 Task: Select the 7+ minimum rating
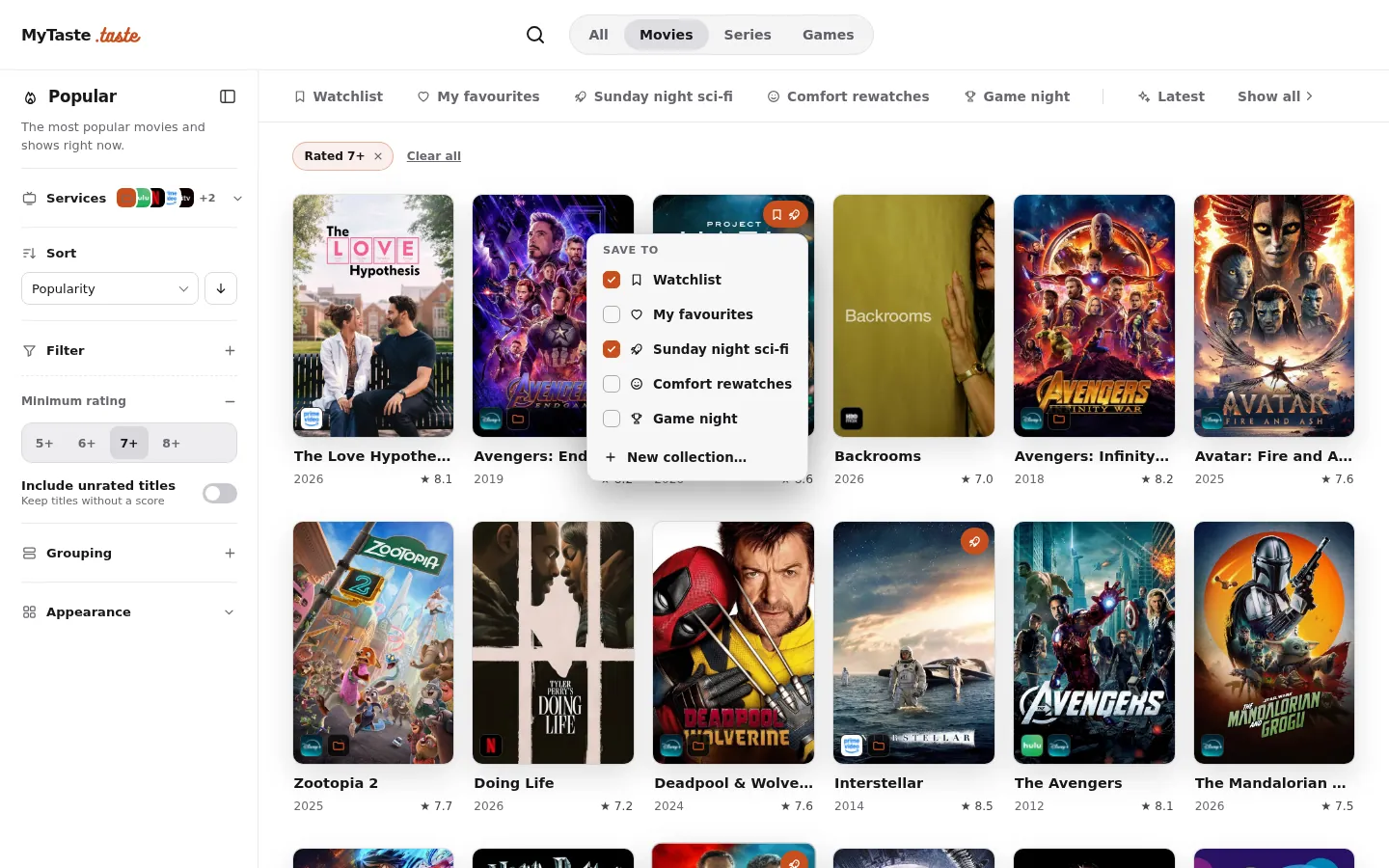pos(129,444)
